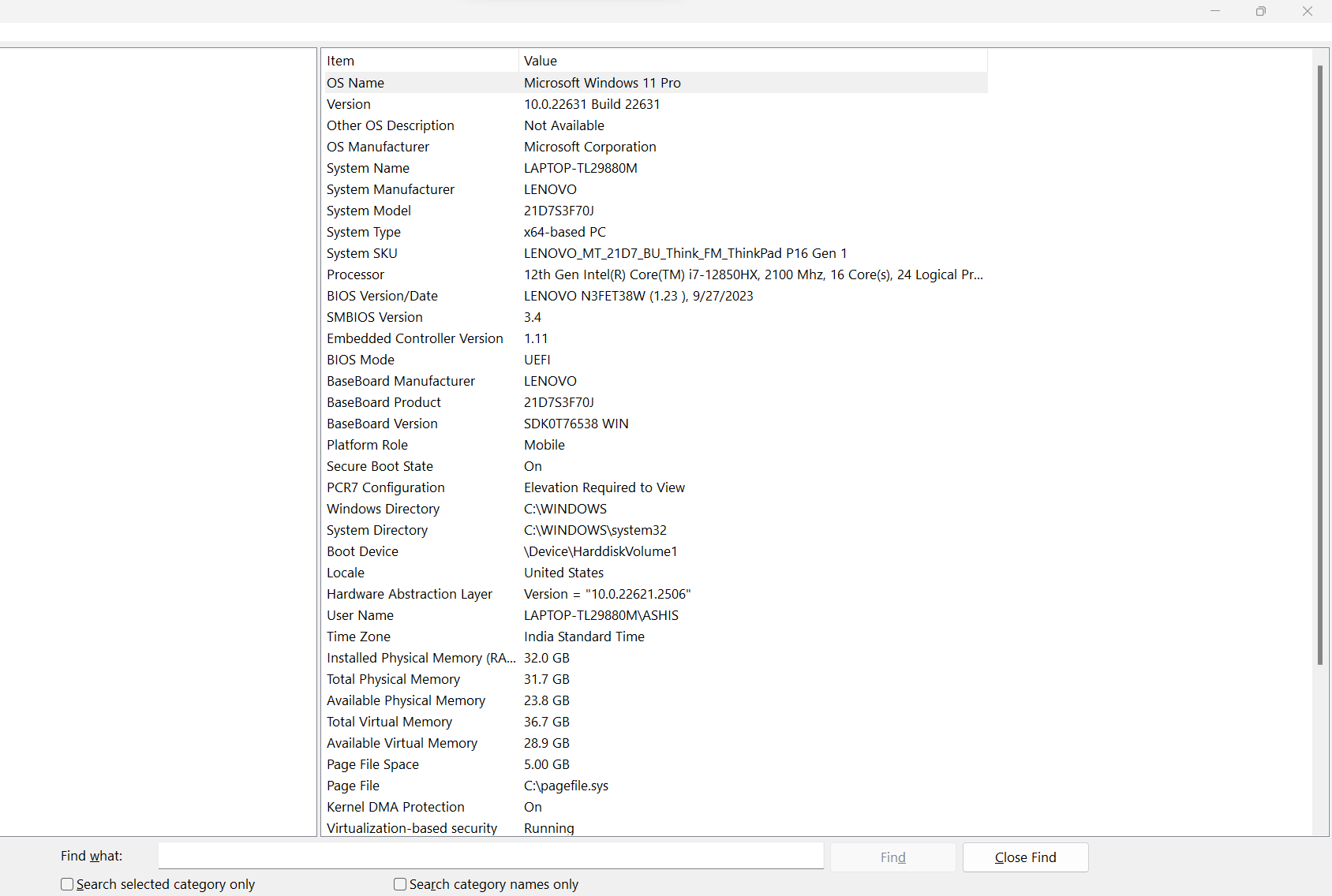This screenshot has width=1332, height=896.
Task: Select the Page File Space row
Action: pos(656,764)
